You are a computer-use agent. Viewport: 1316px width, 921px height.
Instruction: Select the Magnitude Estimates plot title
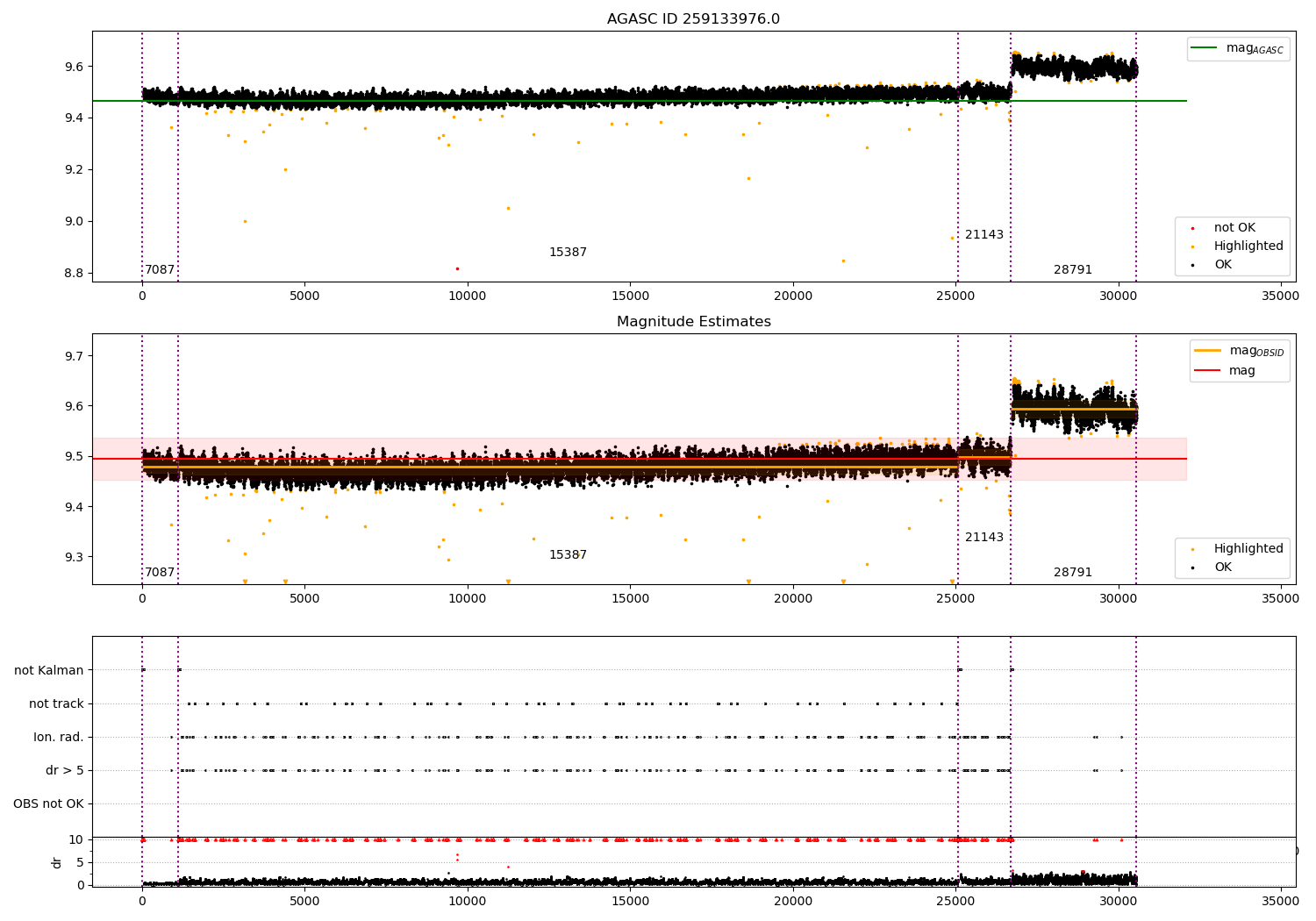(693, 322)
